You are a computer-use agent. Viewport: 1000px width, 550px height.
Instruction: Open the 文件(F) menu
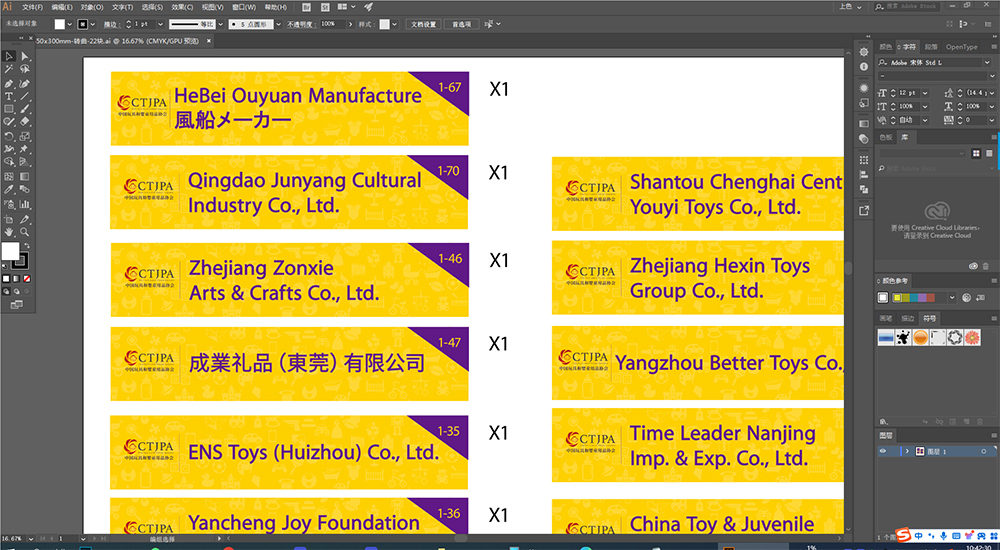coord(33,7)
